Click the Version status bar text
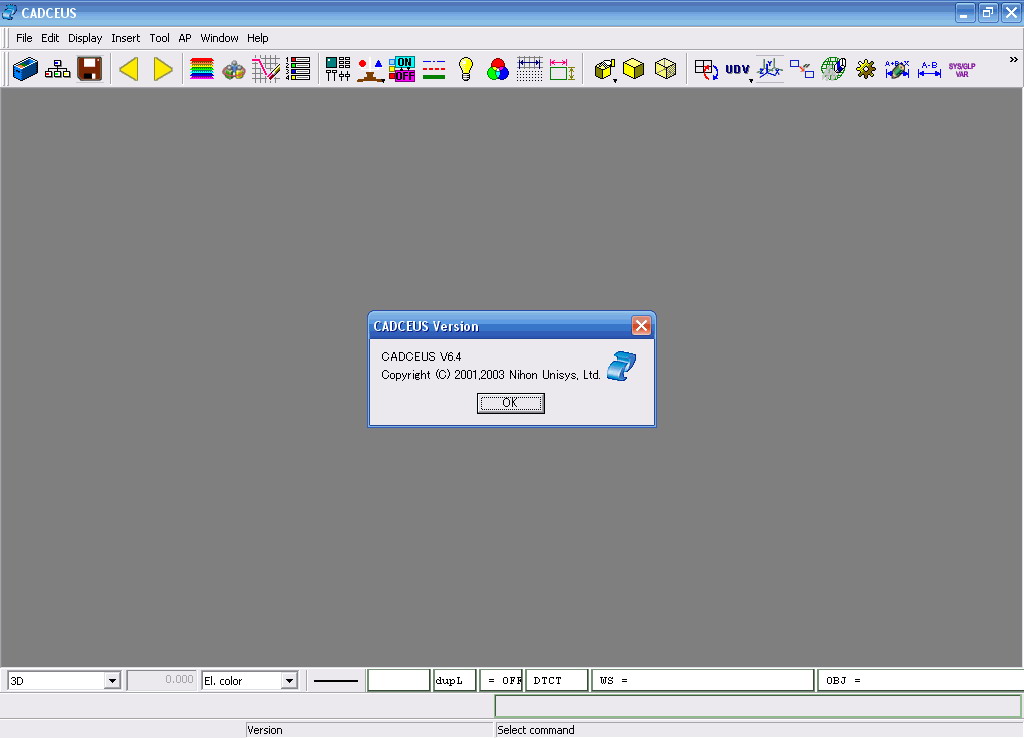Image resolution: width=1024 pixels, height=738 pixels. pos(264,730)
